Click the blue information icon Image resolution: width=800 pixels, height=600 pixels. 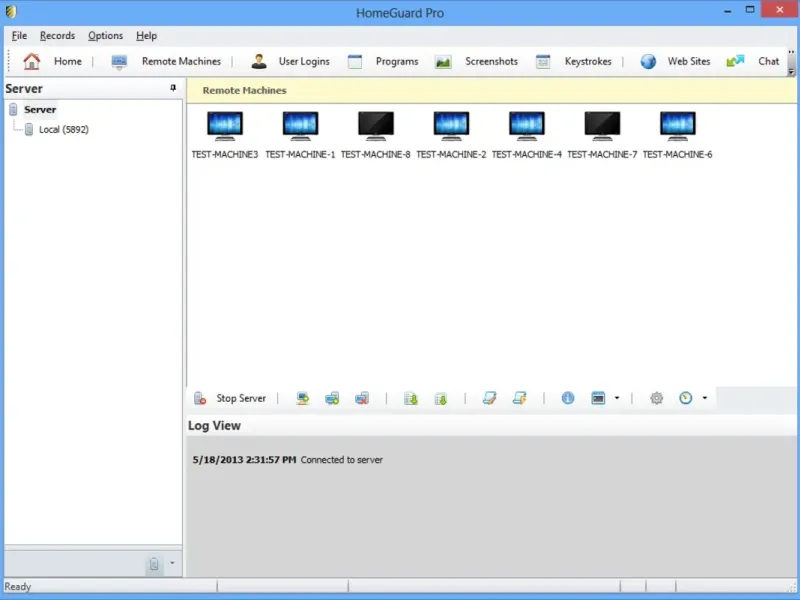[568, 398]
